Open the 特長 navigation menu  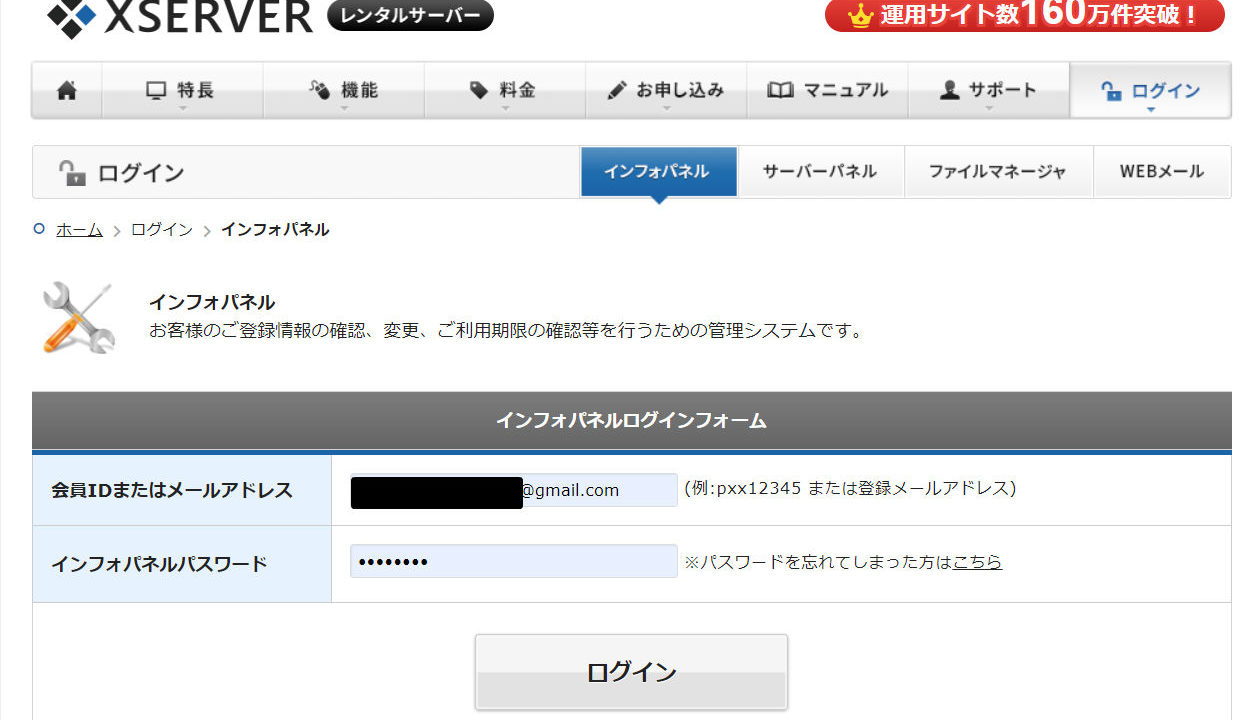tap(182, 90)
